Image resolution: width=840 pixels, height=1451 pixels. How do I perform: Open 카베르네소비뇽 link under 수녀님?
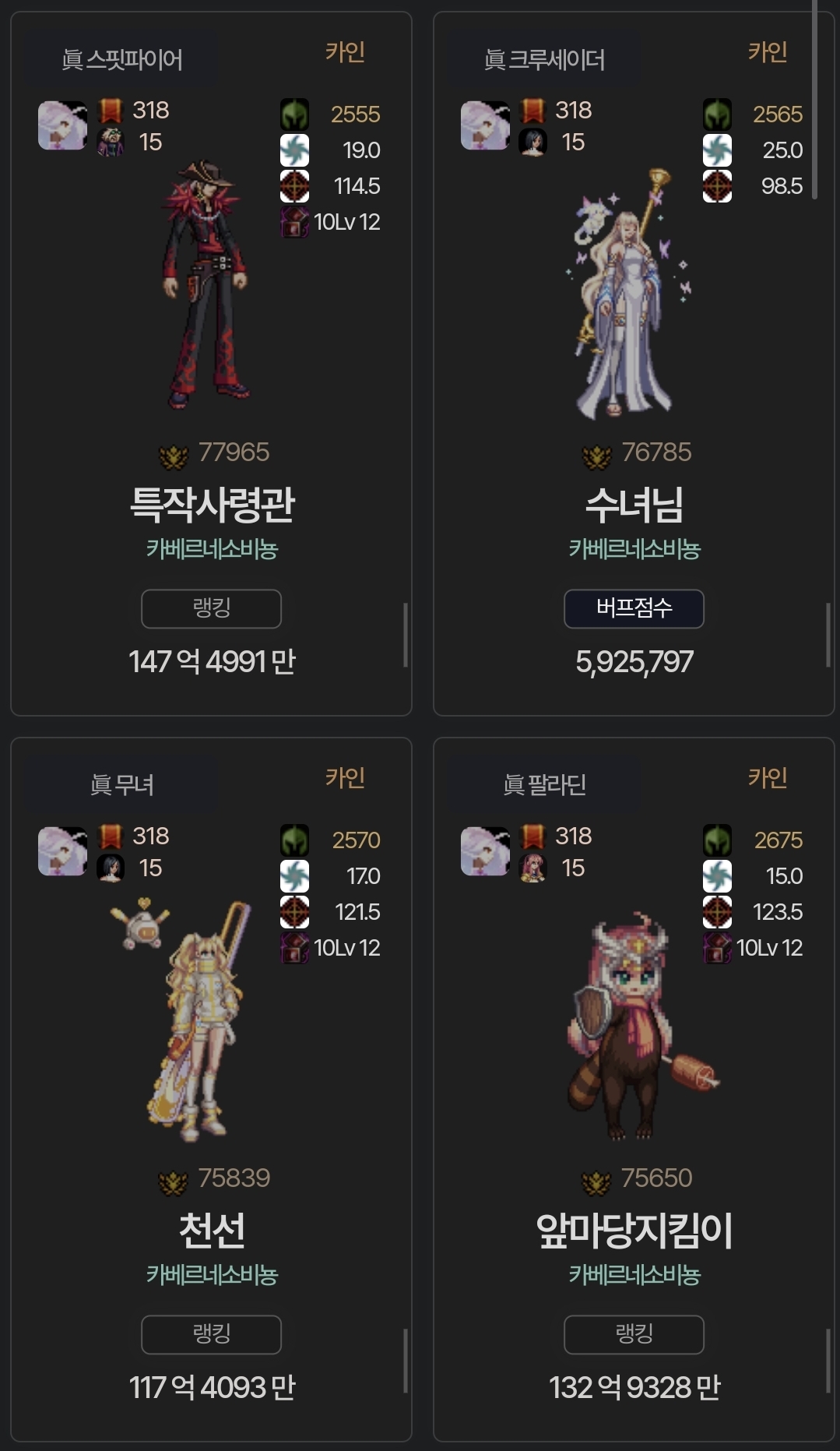point(634,549)
